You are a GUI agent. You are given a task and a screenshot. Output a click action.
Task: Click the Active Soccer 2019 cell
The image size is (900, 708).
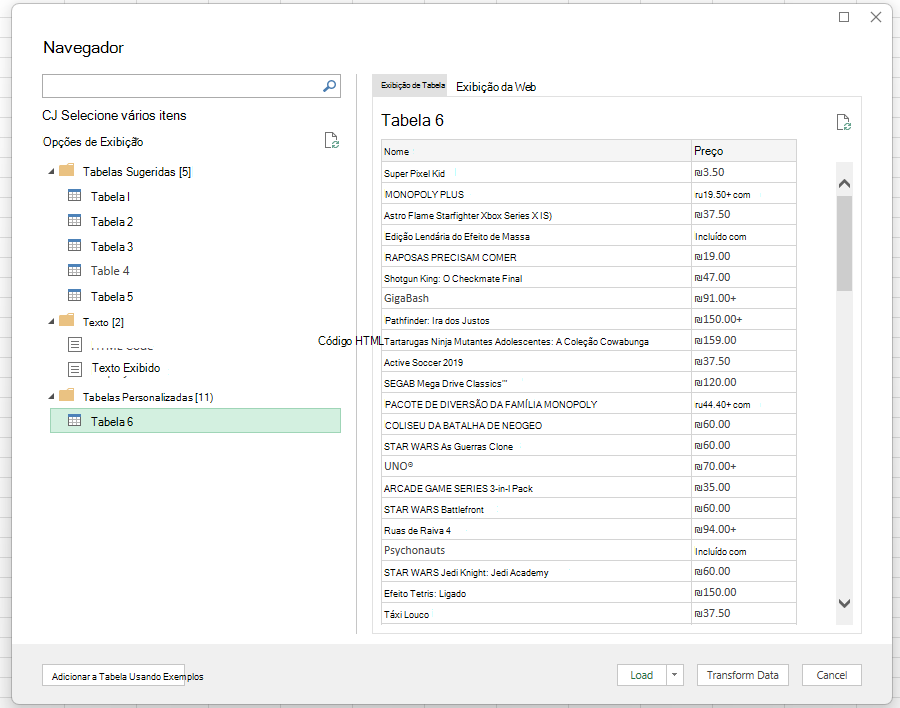tap(536, 362)
